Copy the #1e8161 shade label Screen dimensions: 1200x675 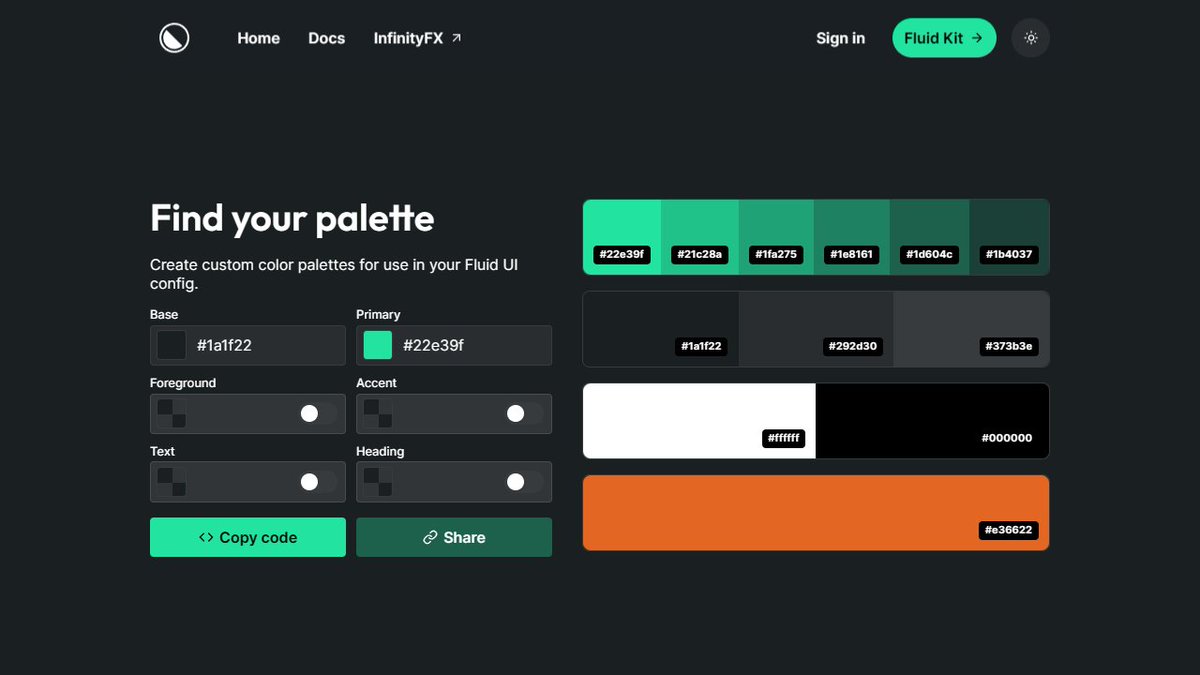coord(853,254)
